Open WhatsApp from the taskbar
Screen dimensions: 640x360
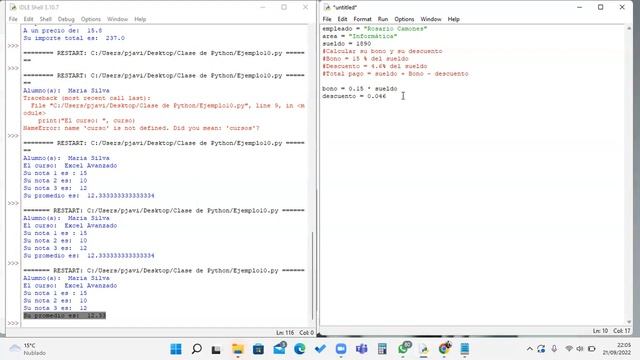tap(404, 348)
